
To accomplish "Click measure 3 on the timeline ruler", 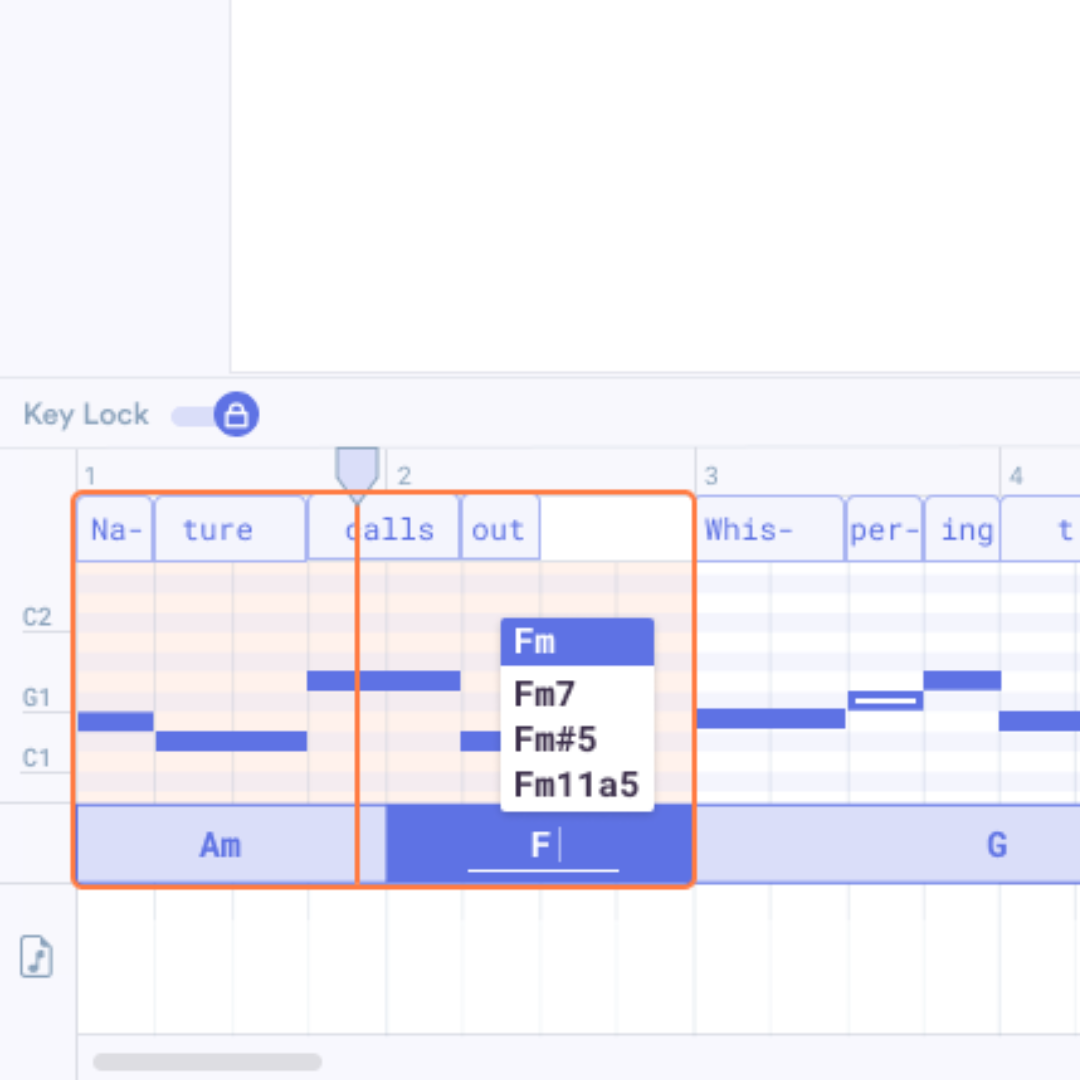I will [712, 475].
